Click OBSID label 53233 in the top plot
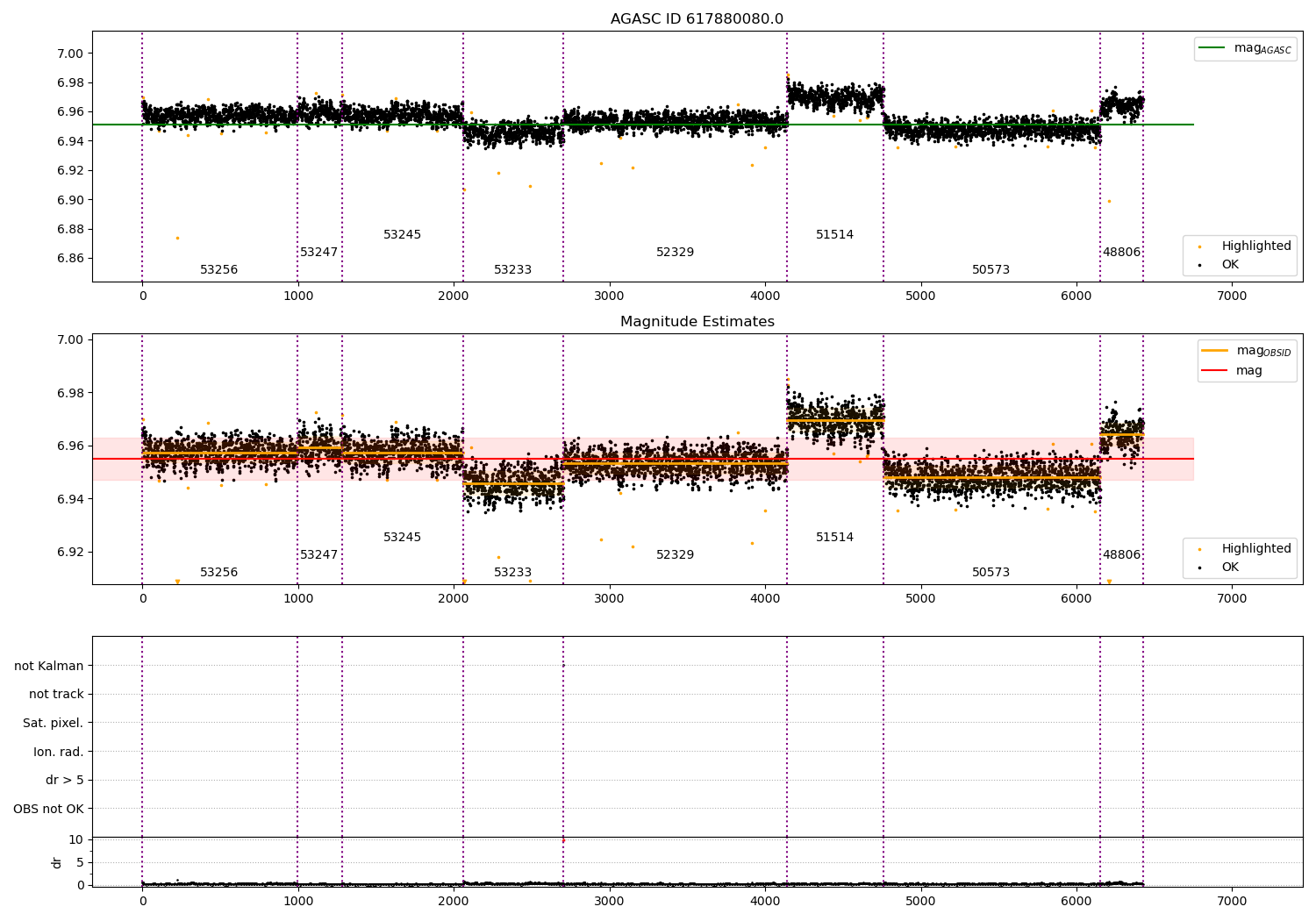Image resolution: width=1316 pixels, height=921 pixels. (x=512, y=270)
